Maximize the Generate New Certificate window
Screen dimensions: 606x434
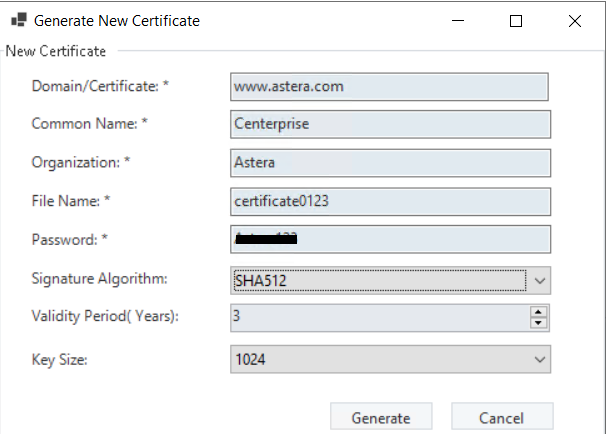click(x=516, y=20)
